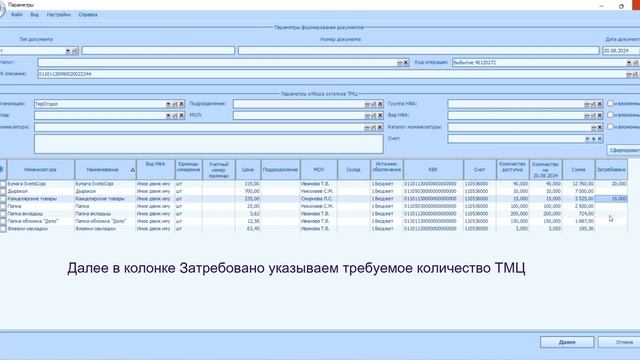
Task: Clear Склад field with X icon
Action: [182, 116]
